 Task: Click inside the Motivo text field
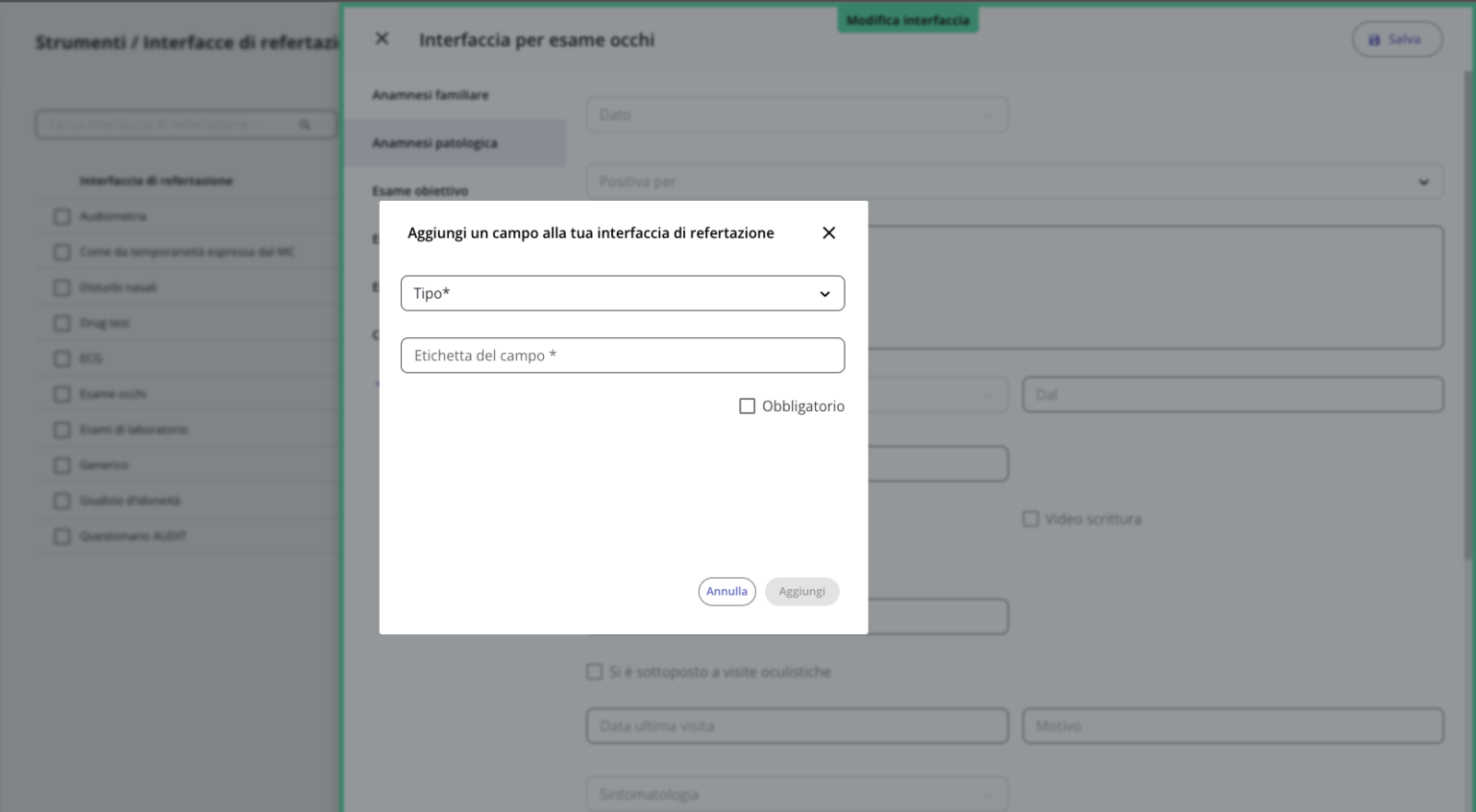pyautogui.click(x=1233, y=726)
